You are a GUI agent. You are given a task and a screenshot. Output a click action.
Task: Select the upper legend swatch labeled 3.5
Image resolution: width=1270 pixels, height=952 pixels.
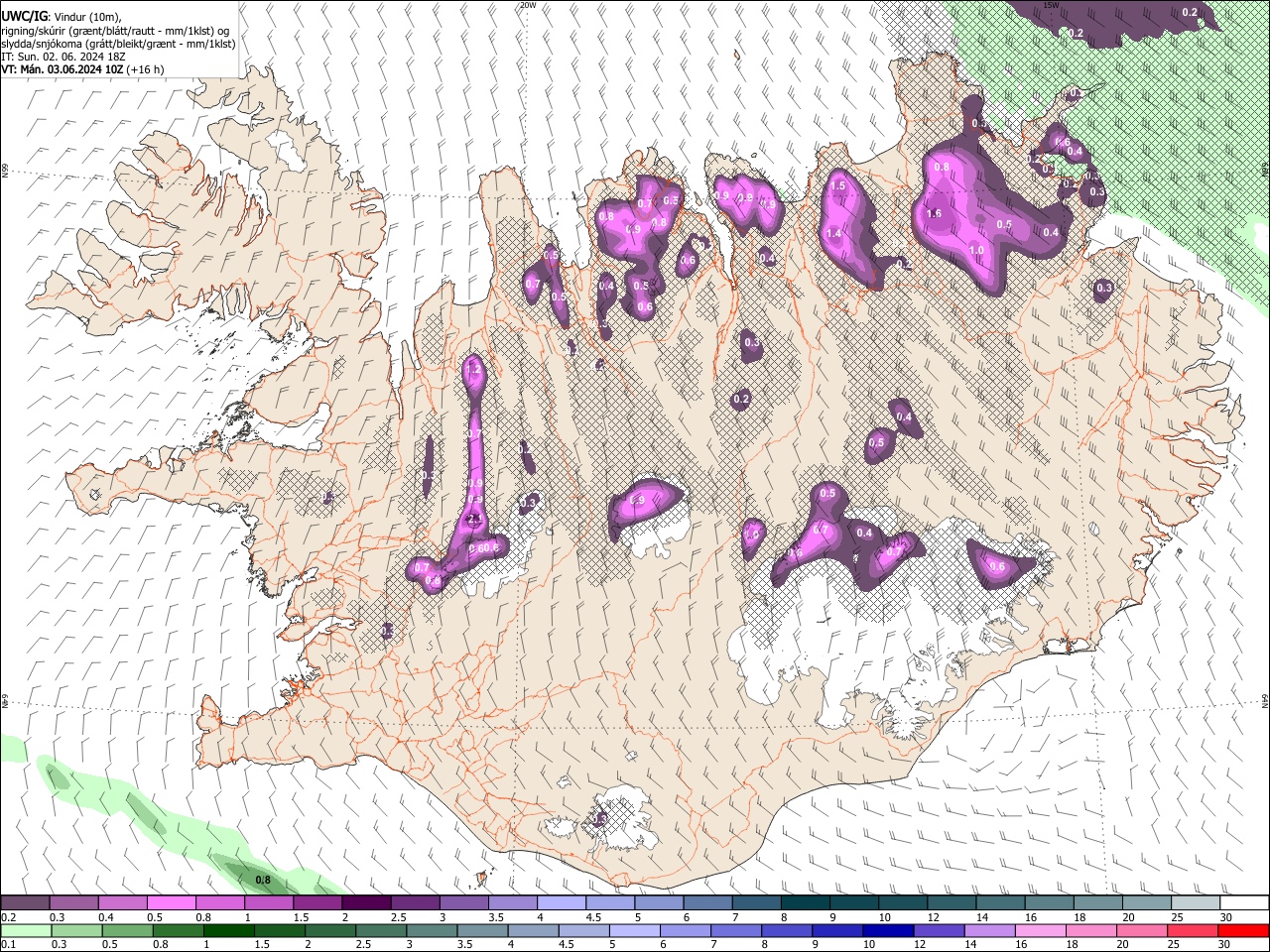[513, 903]
